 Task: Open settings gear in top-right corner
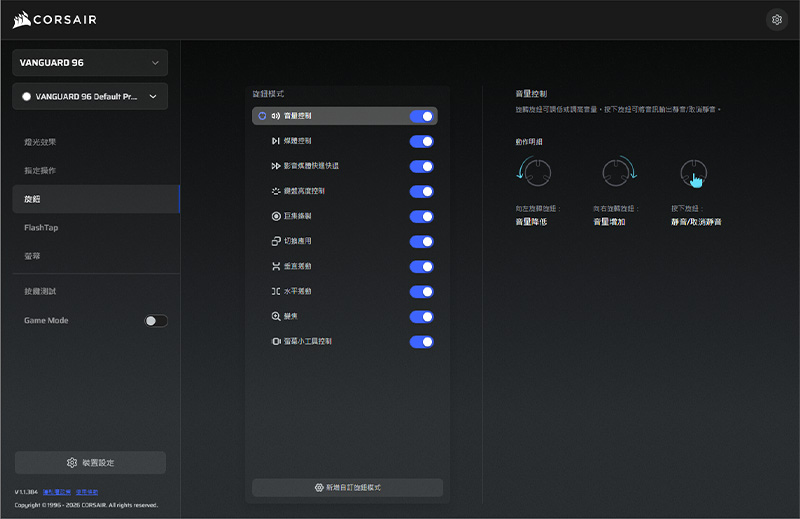(x=777, y=19)
